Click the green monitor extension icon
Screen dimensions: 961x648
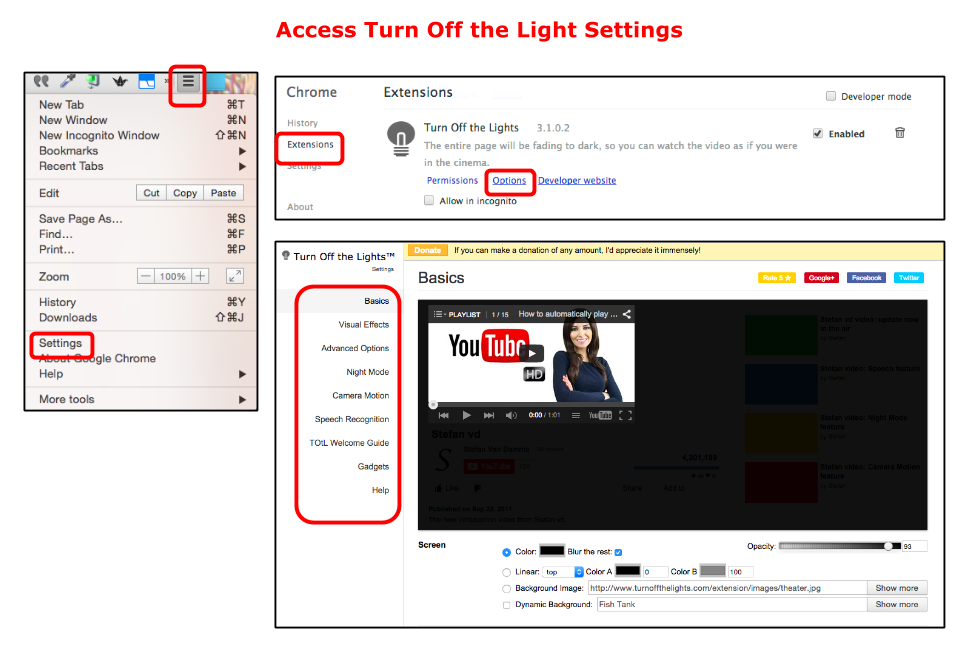pyautogui.click(x=93, y=81)
